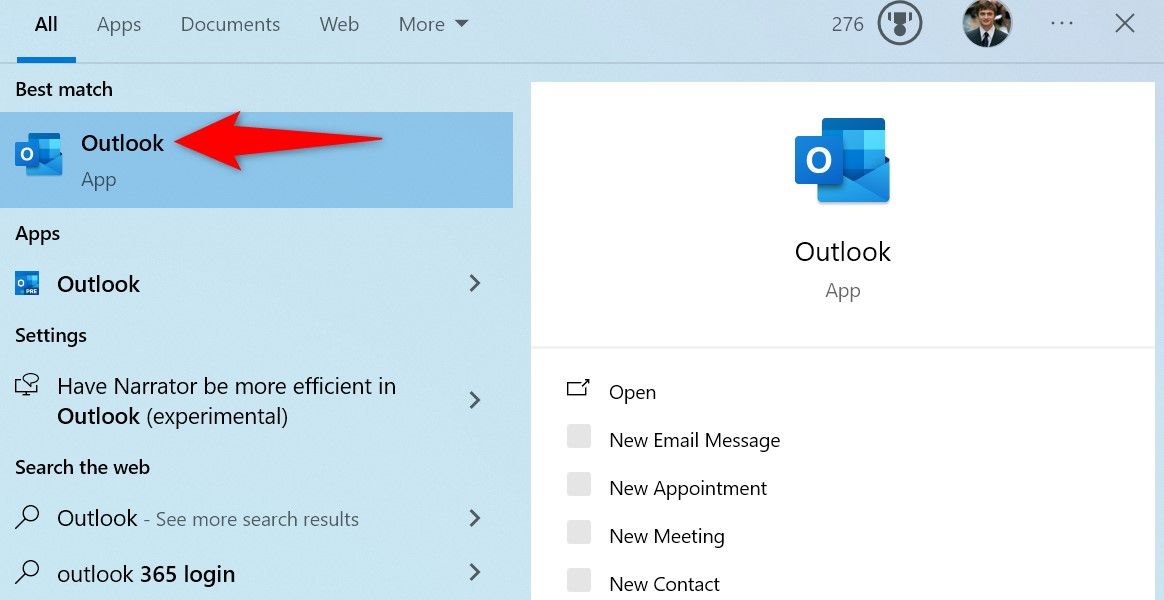Click the New Appointment icon
The image size is (1164, 600).
pos(580,485)
